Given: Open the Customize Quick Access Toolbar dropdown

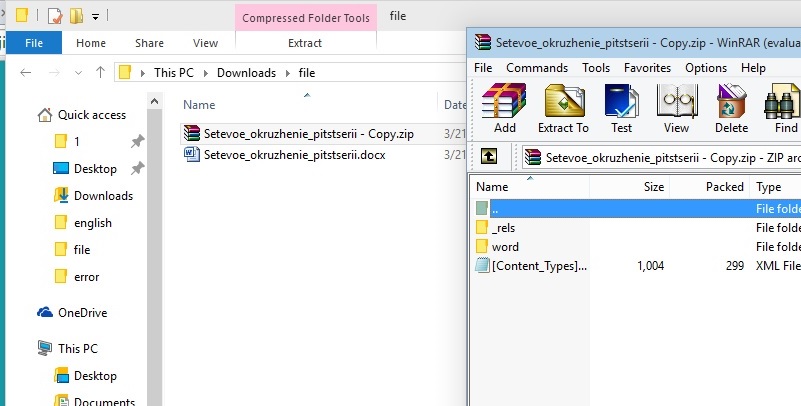Looking at the screenshot, I should point(96,17).
